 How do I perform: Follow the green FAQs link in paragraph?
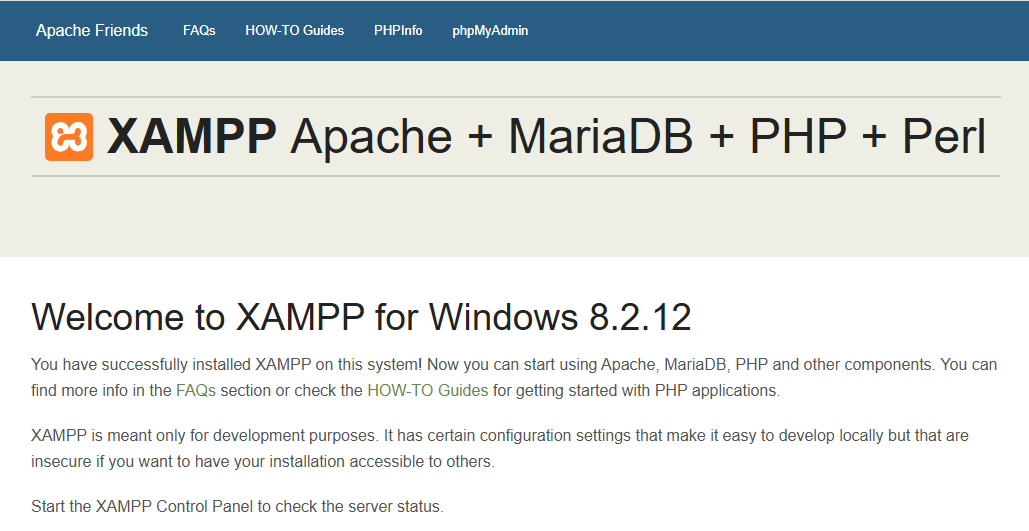(x=196, y=391)
